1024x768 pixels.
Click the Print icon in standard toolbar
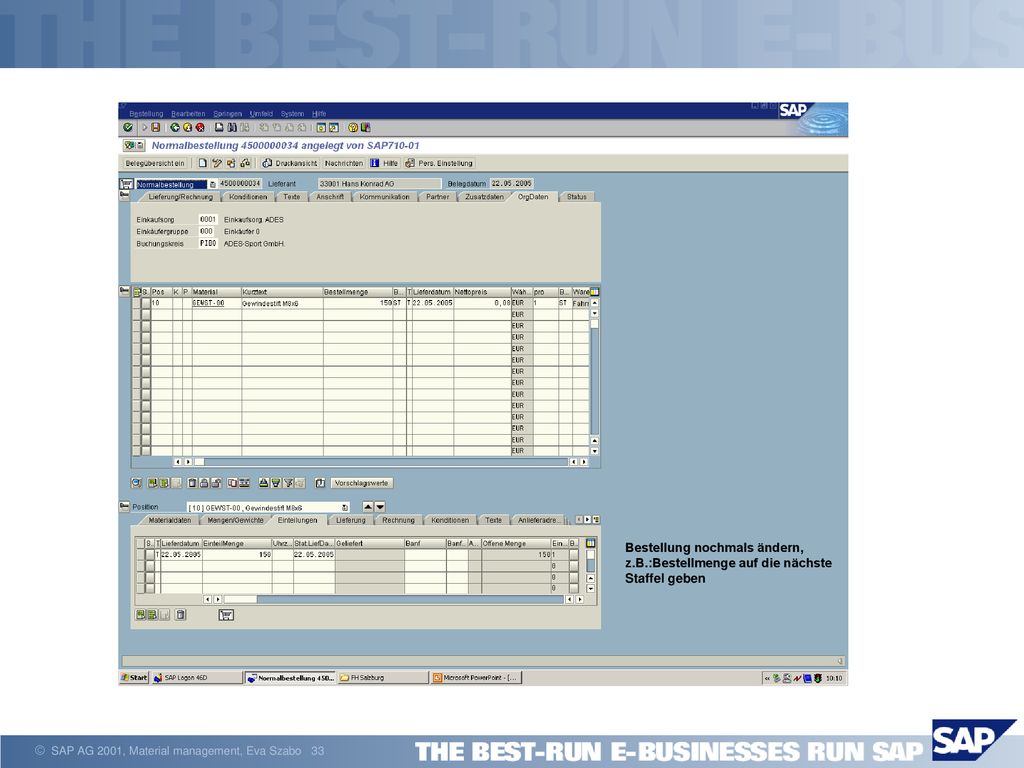coord(219,127)
